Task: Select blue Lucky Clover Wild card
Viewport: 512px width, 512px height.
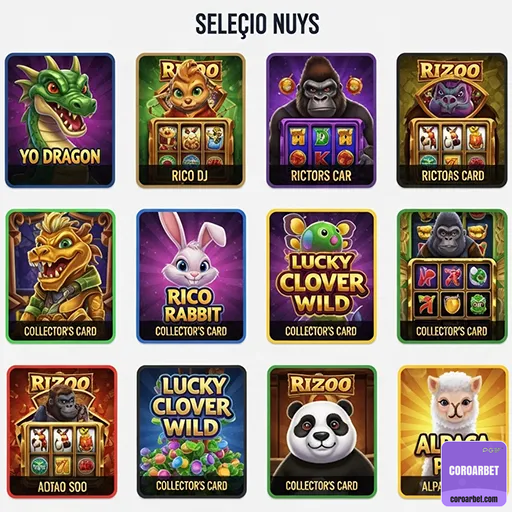Action: pos(192,432)
